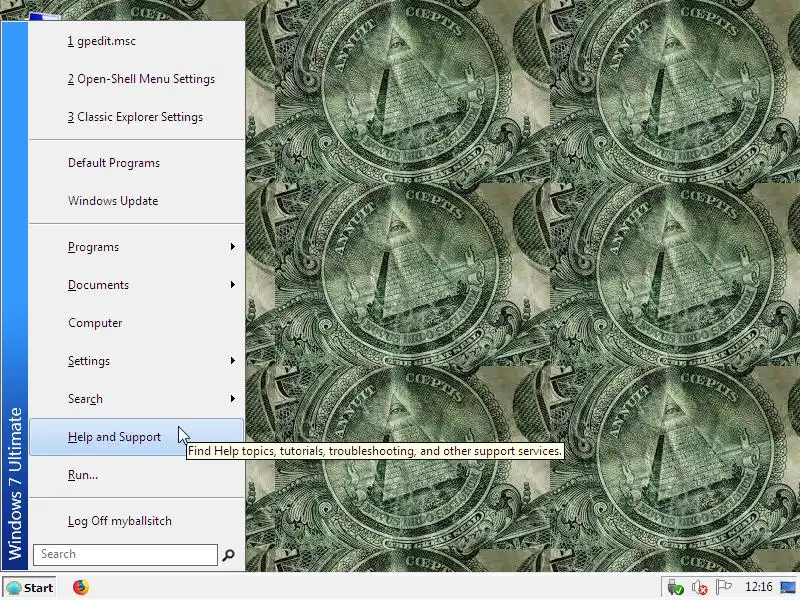This screenshot has height=600, width=800.
Task: Focus the Search input box
Action: 125,555
